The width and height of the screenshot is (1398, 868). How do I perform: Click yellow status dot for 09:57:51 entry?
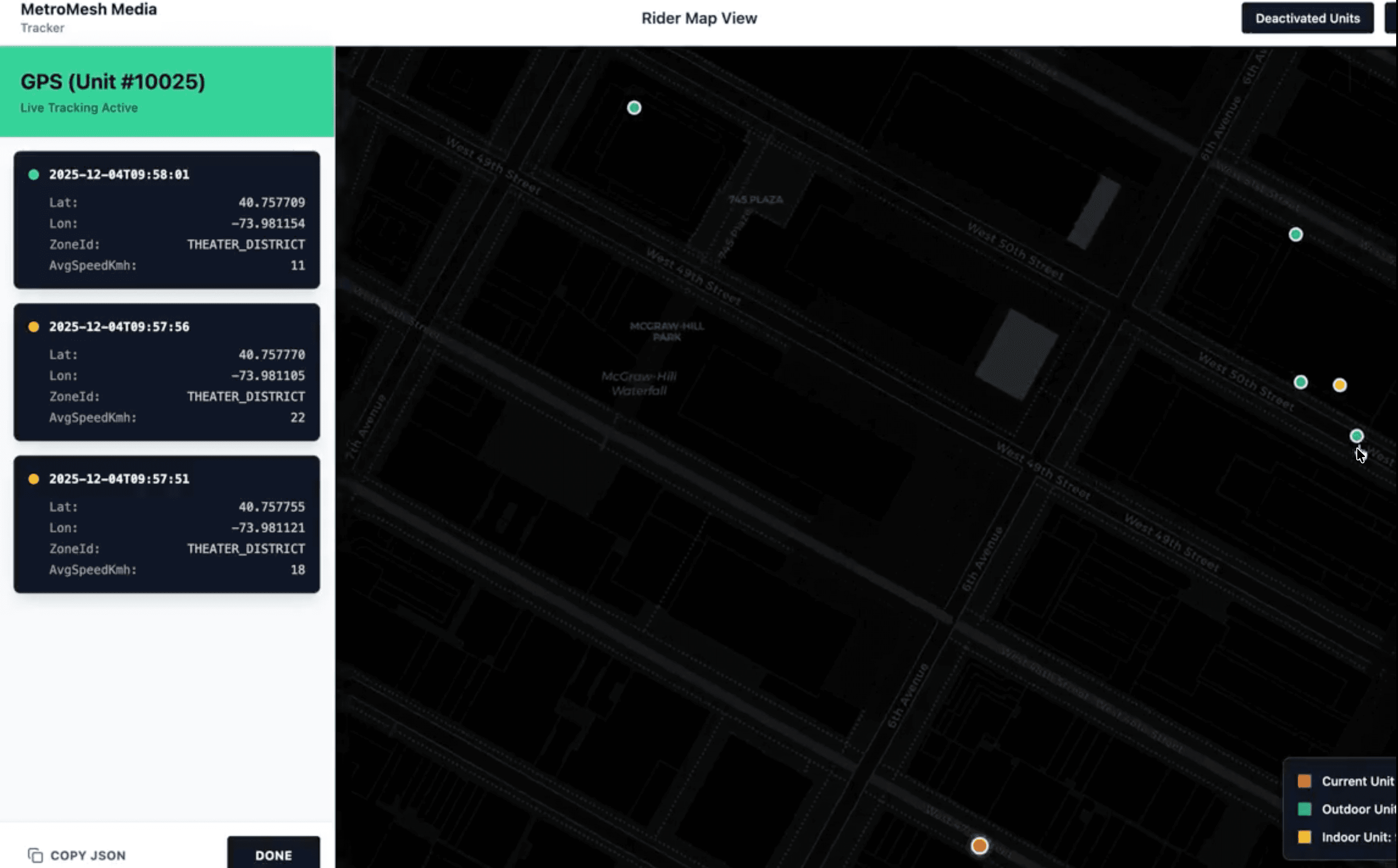34,479
